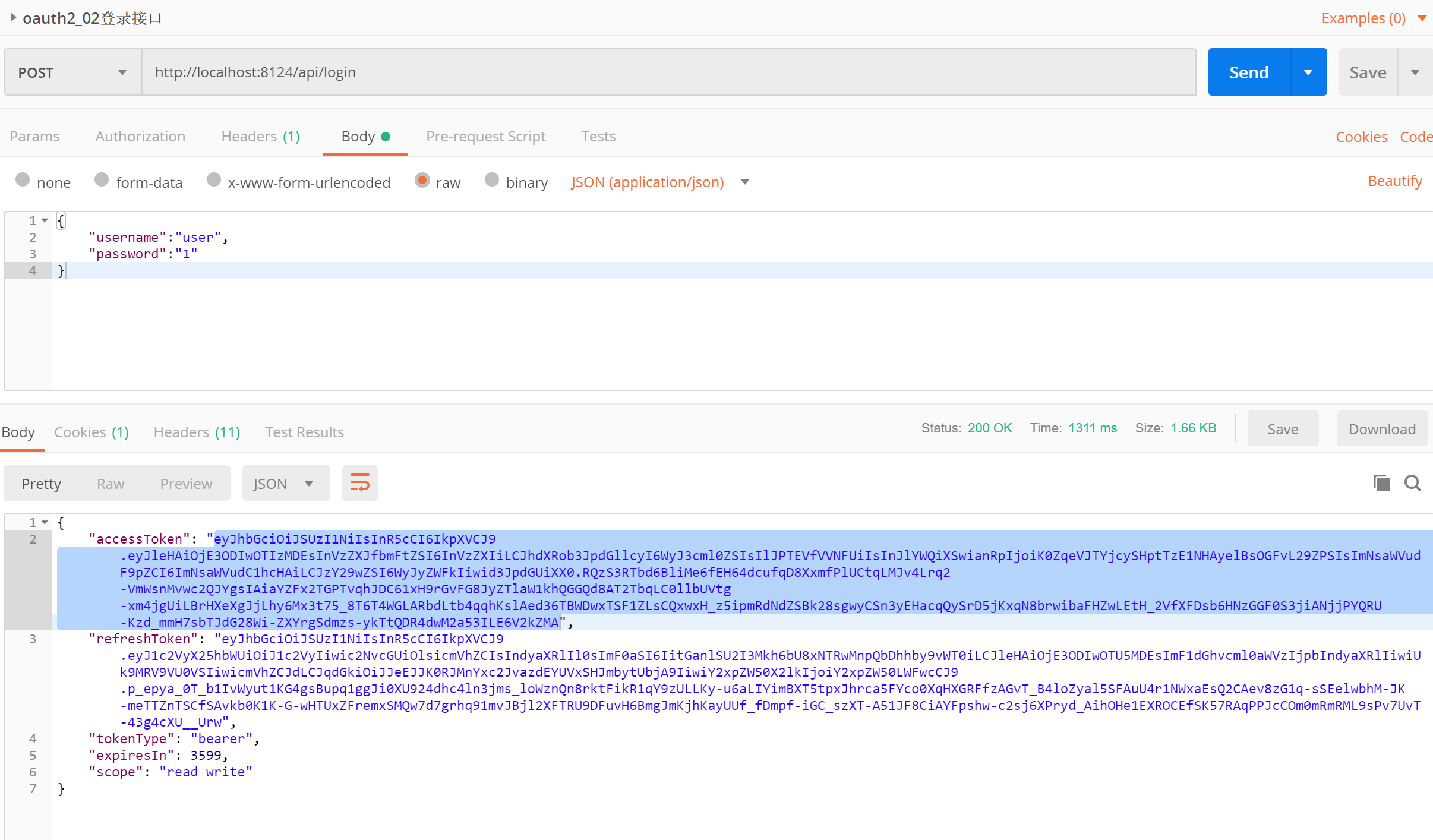1433x840 pixels.
Task: Click the Save request button
Action: [x=1368, y=72]
